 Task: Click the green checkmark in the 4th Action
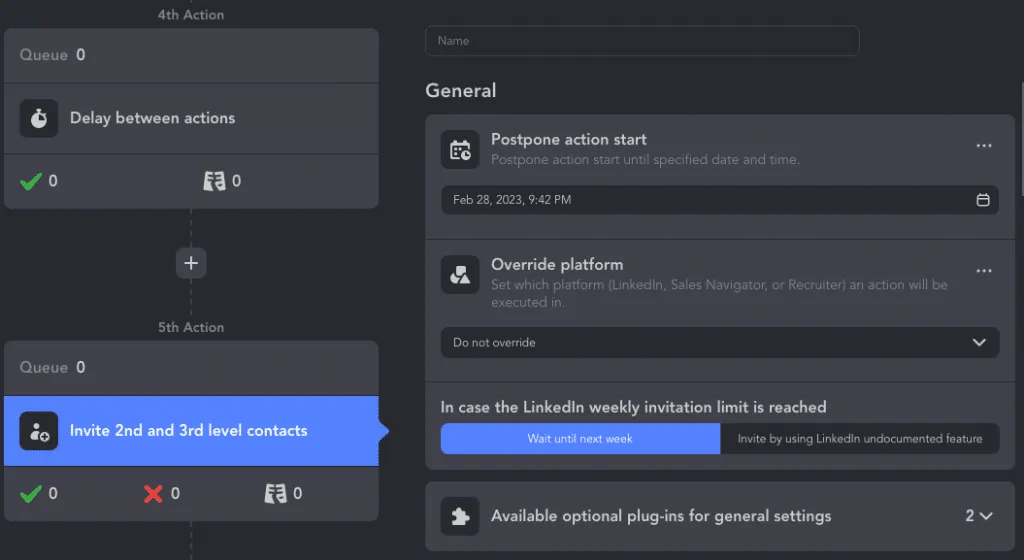[x=31, y=181]
